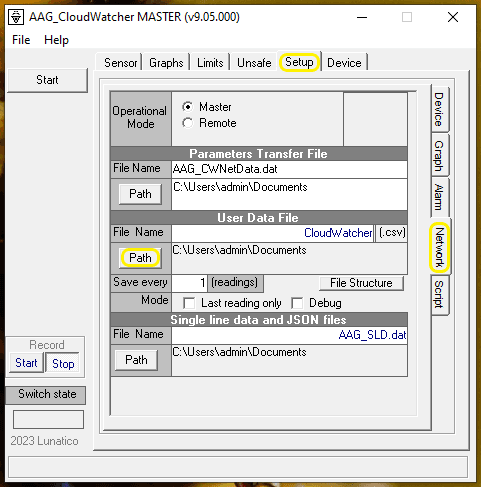Open the vertical Device side tab
Image resolution: width=481 pixels, height=487 pixels.
[x=439, y=109]
